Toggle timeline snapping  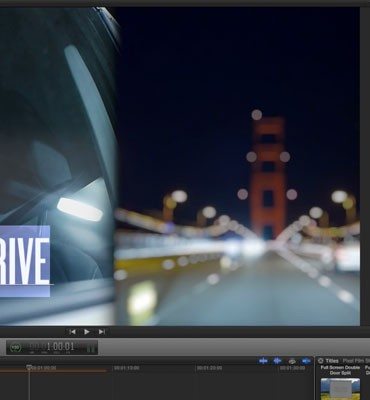point(306,361)
